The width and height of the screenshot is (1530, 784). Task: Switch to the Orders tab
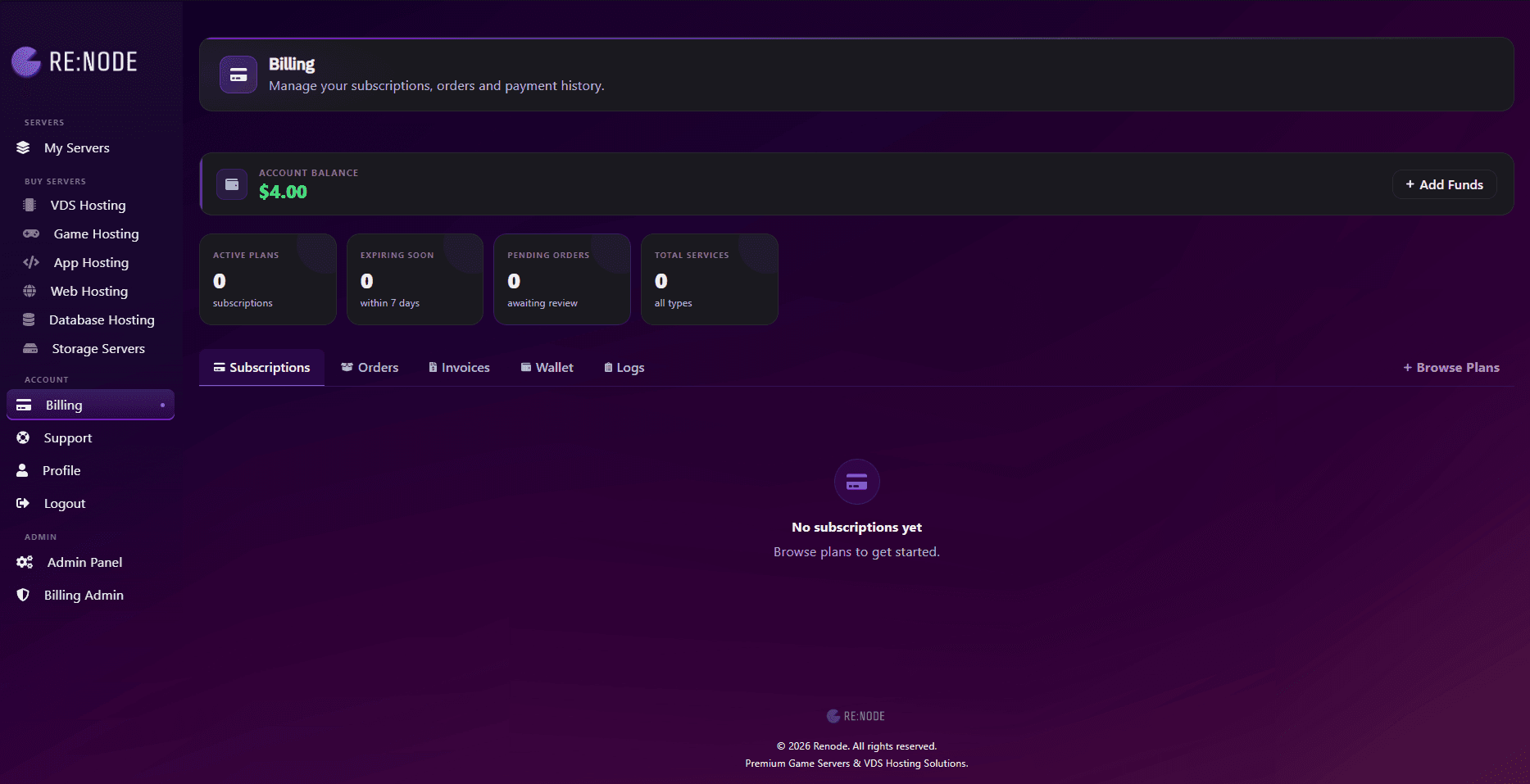(370, 367)
